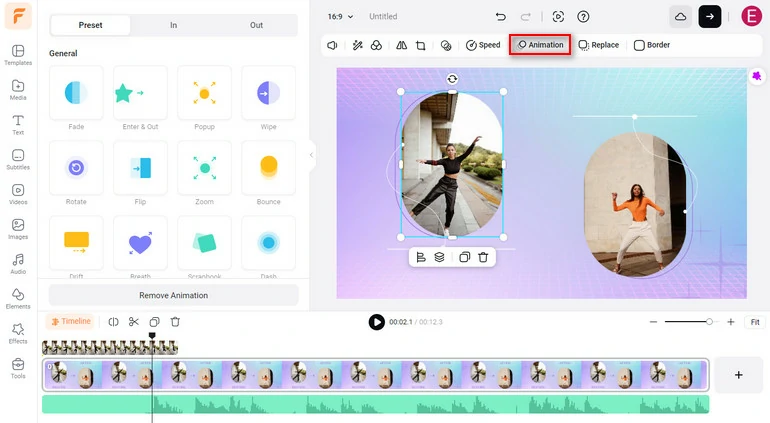
Task: Open the Audio sidebar panel
Action: coord(18,264)
